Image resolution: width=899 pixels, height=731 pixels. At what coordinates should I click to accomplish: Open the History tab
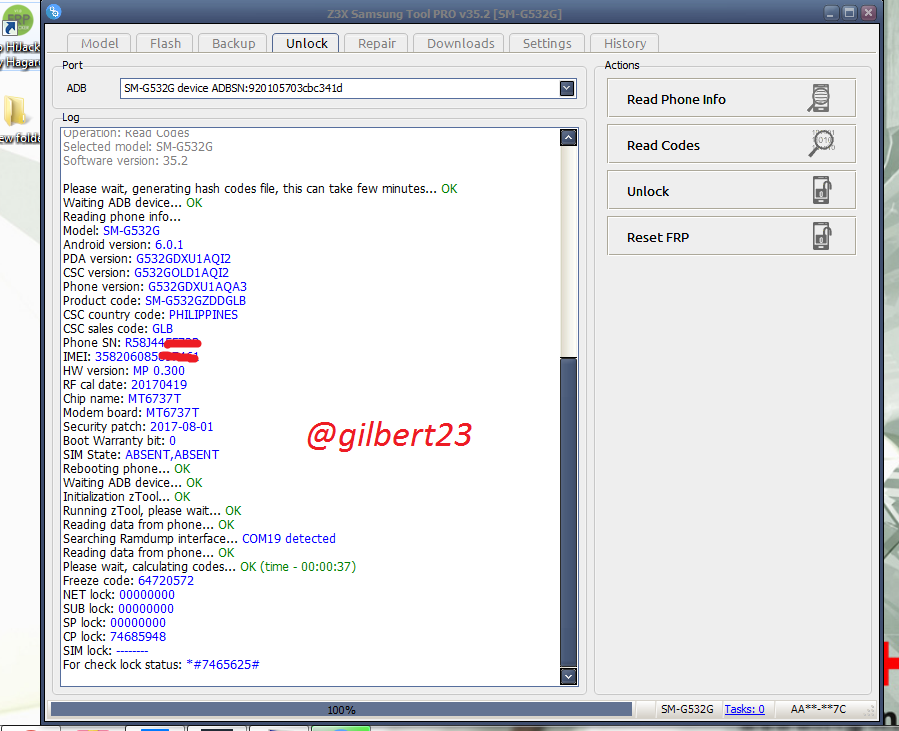pos(624,44)
